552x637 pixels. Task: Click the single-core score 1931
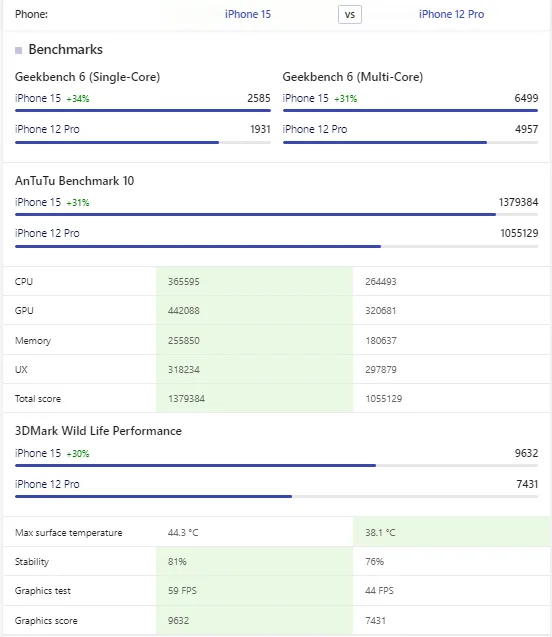point(260,129)
